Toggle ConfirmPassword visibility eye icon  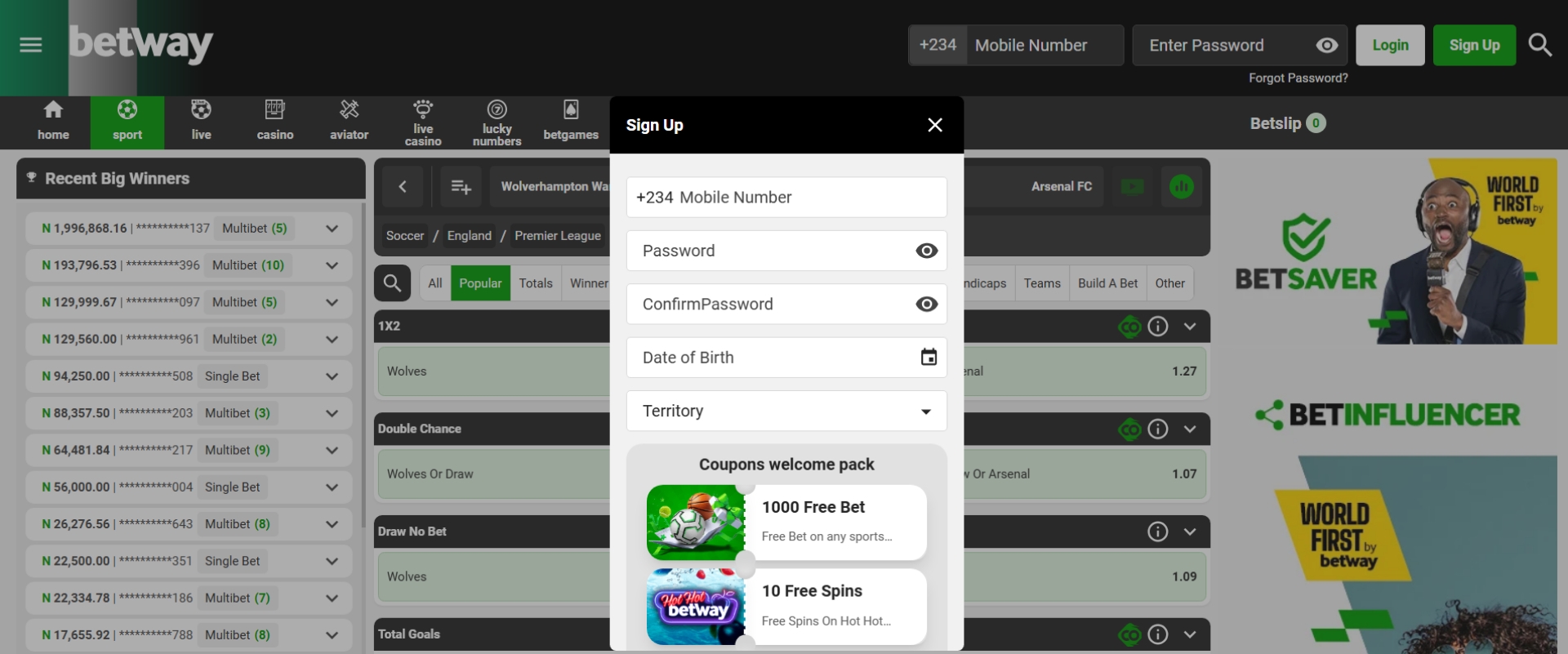(x=926, y=304)
